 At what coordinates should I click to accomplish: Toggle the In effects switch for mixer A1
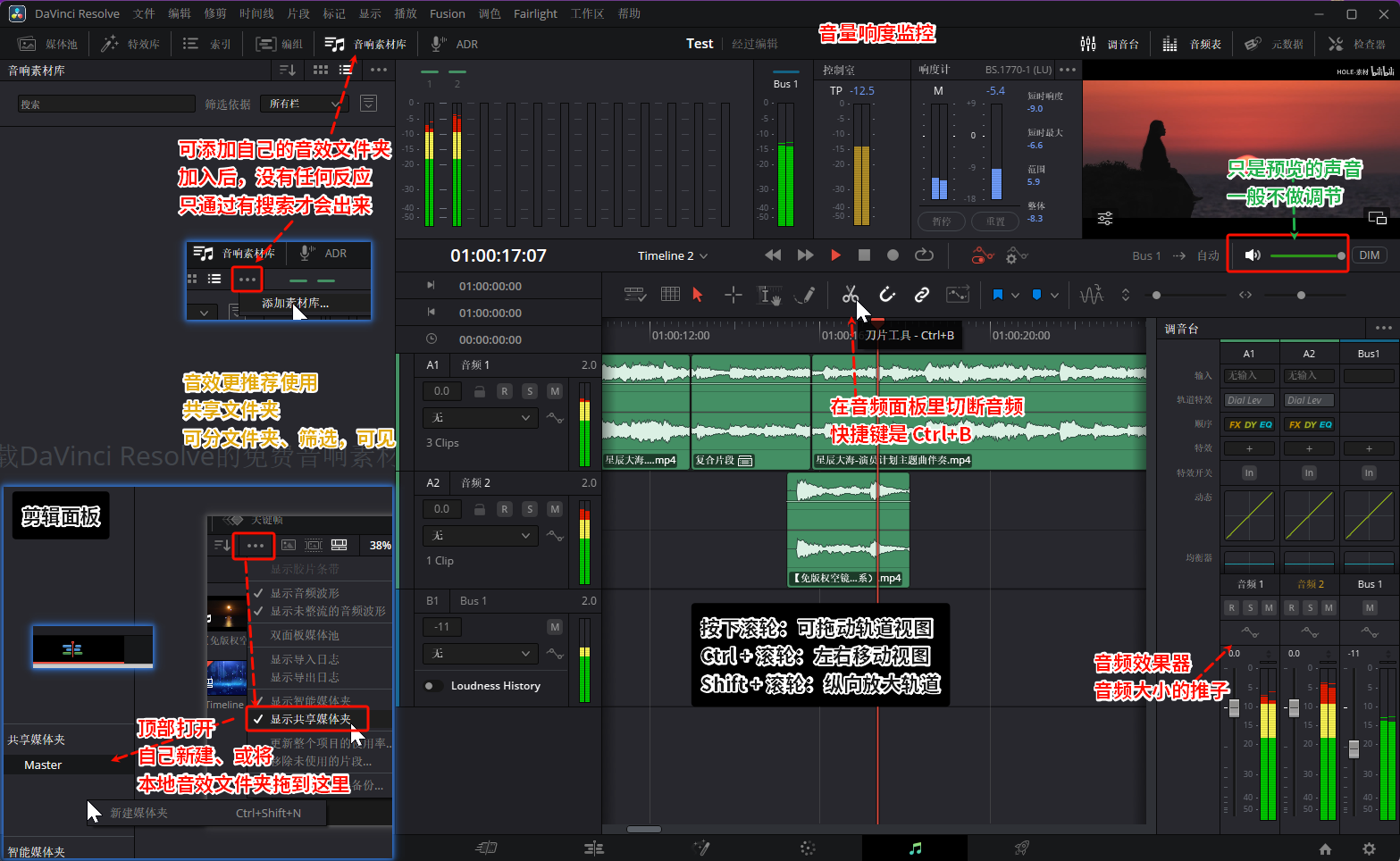(1249, 472)
